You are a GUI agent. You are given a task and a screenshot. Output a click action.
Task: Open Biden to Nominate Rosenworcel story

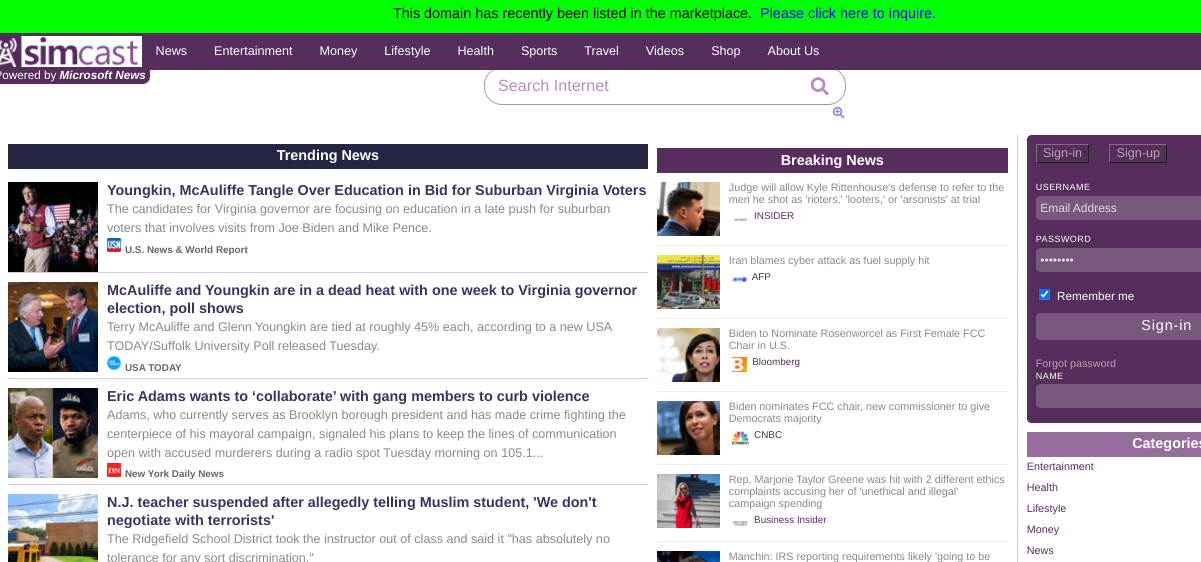(x=857, y=339)
